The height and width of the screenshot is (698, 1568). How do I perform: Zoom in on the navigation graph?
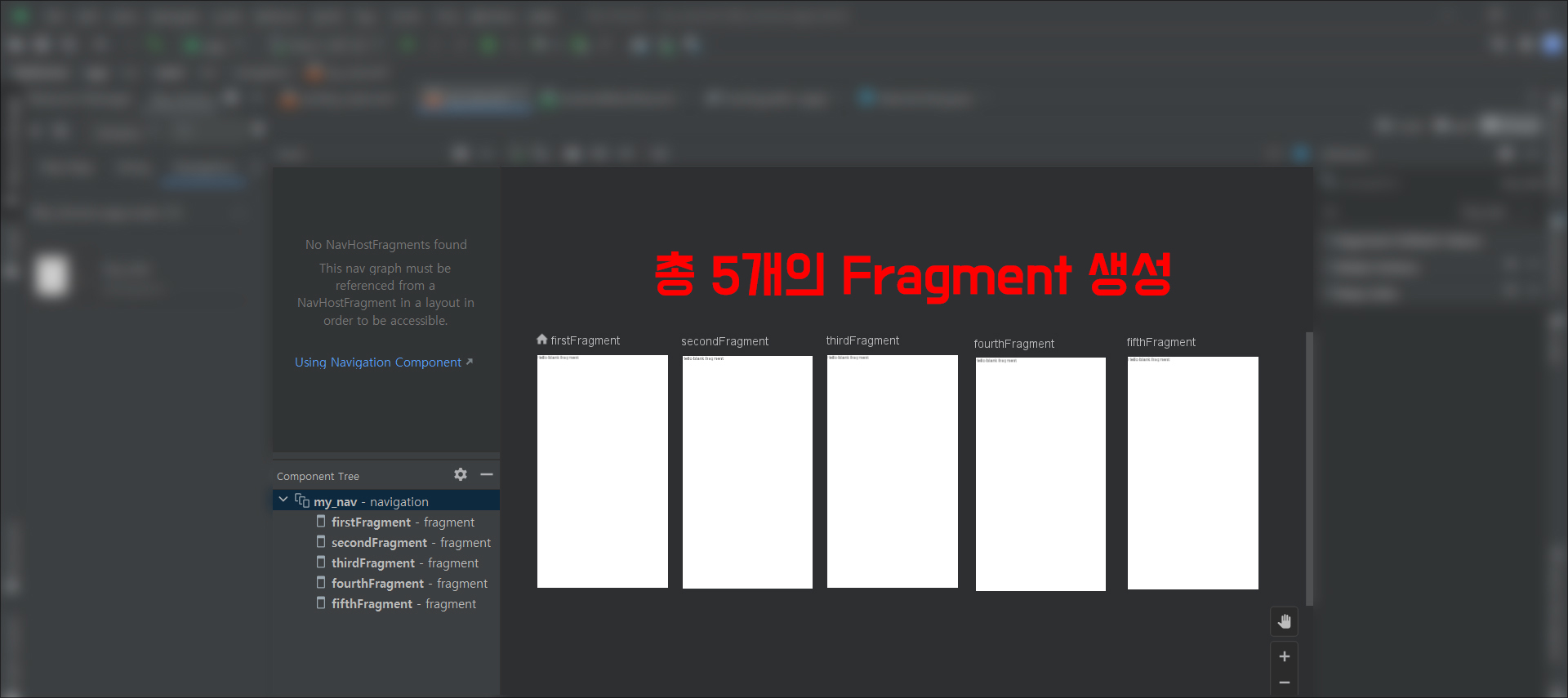pos(1285,656)
